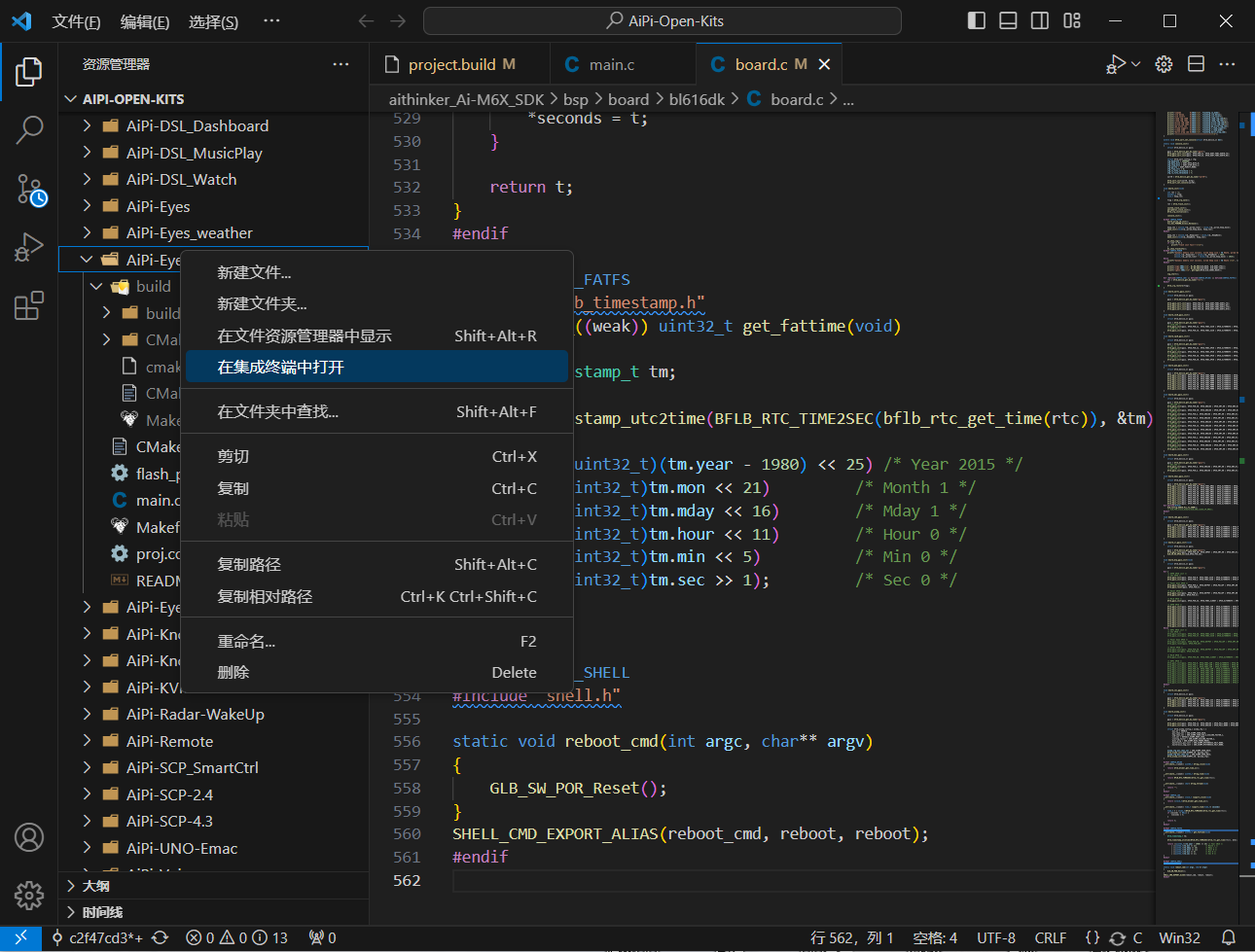Open the Search view icon
This screenshot has width=1255, height=952.
click(29, 130)
